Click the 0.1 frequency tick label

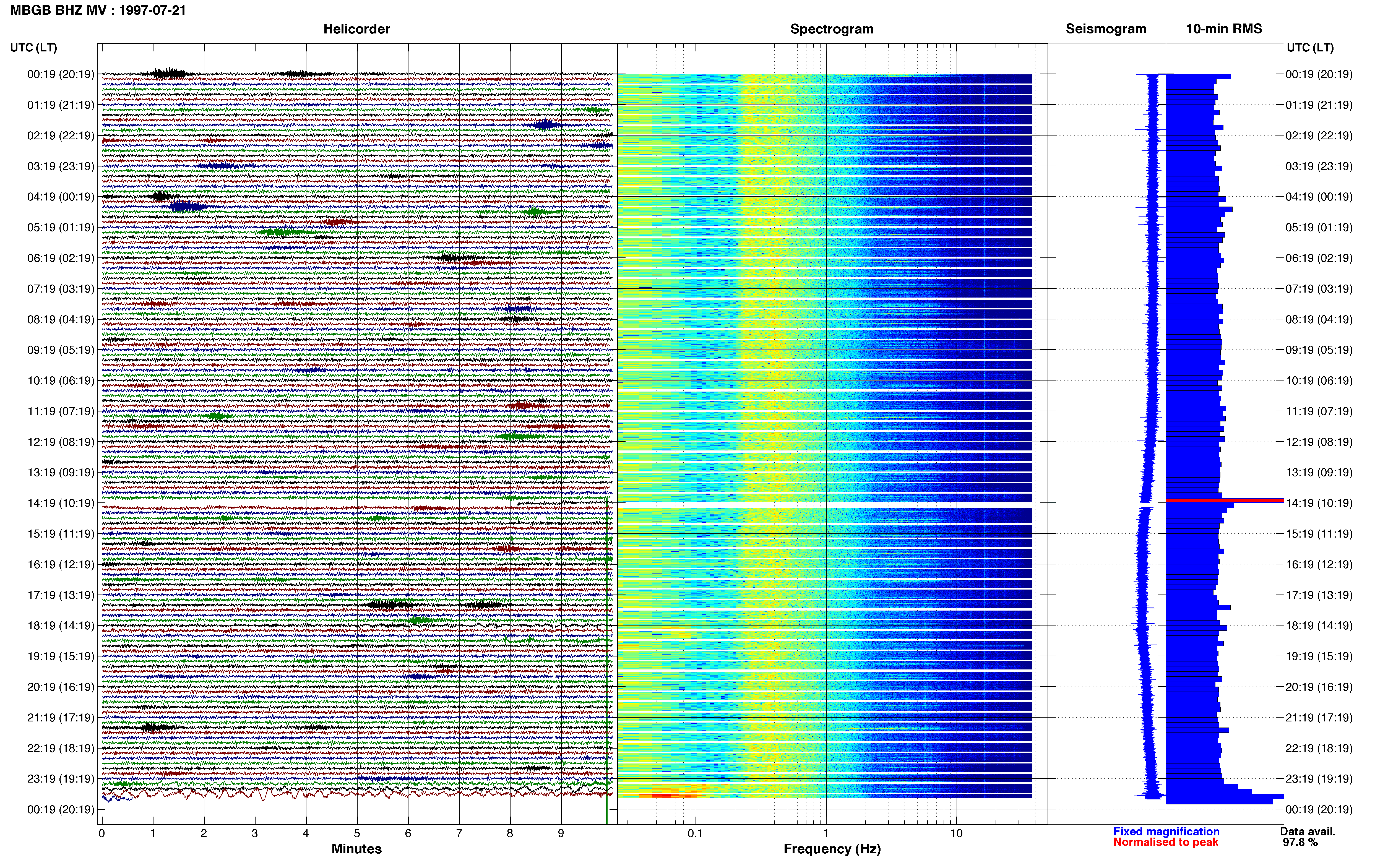[695, 833]
